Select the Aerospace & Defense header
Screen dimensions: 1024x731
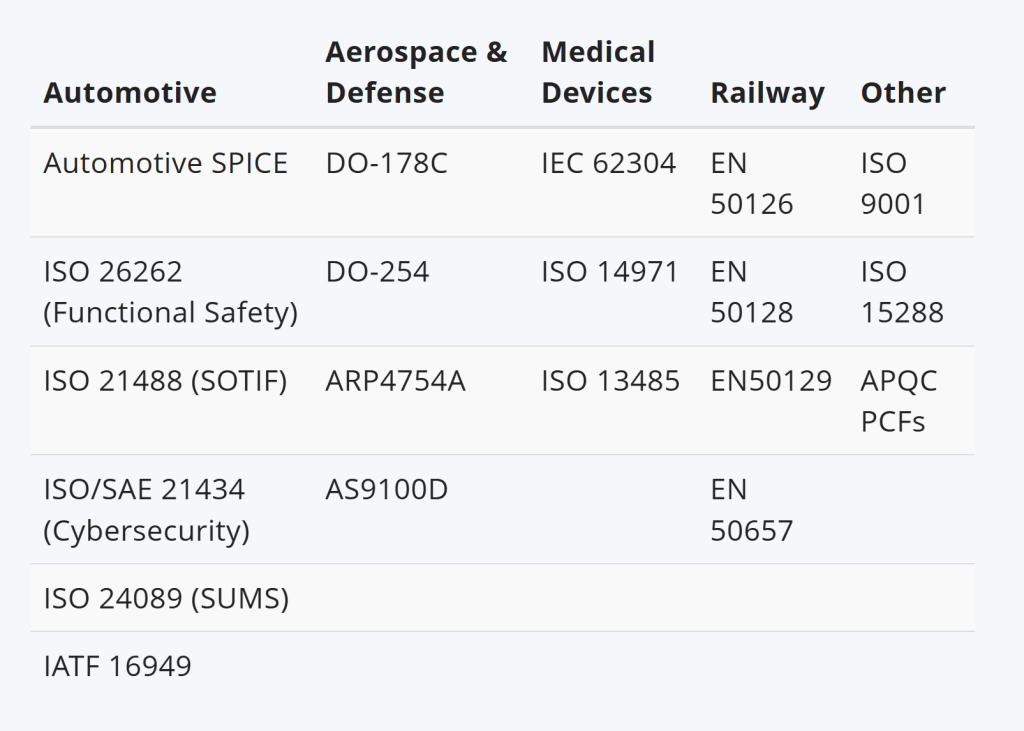click(416, 73)
